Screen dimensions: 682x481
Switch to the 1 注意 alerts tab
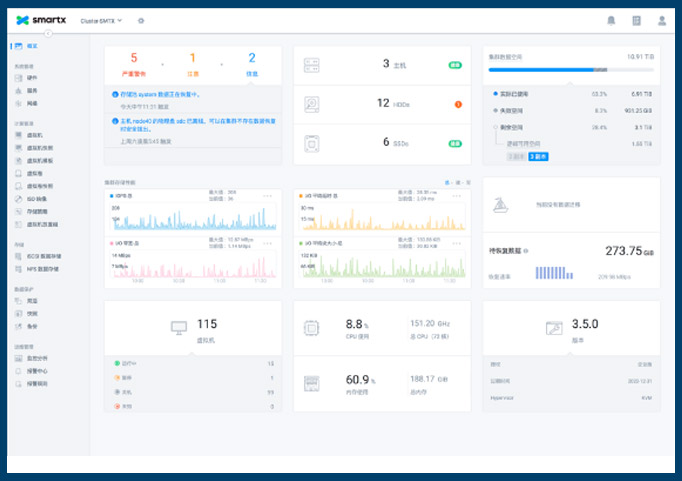click(x=193, y=64)
